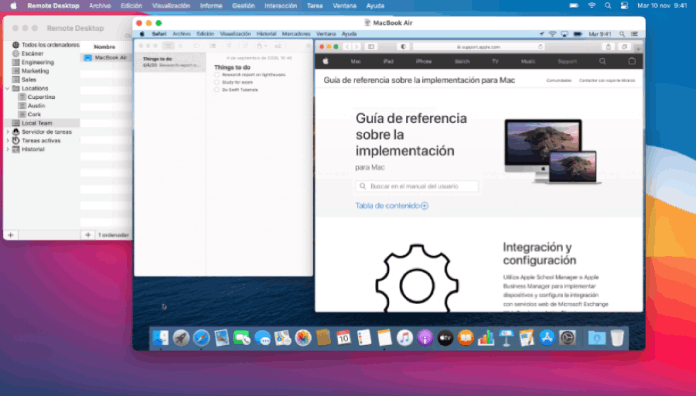The width and height of the screenshot is (696, 396).
Task: Click 'Comunidades' link on support page
Action: 558,80
